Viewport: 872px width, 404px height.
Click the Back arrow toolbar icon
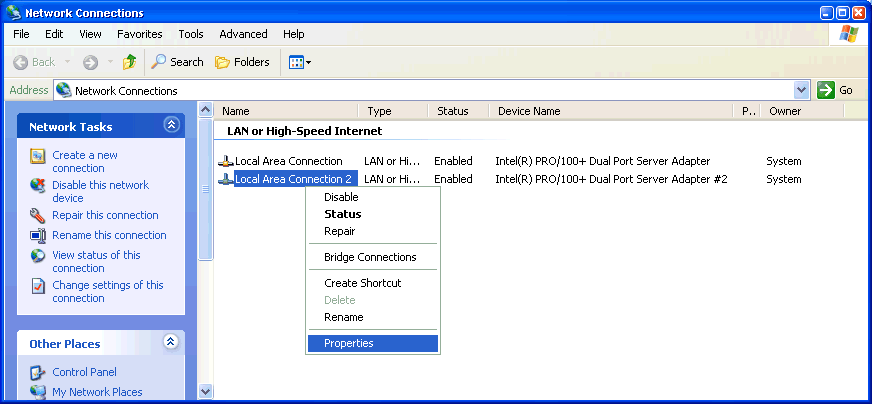pos(21,62)
